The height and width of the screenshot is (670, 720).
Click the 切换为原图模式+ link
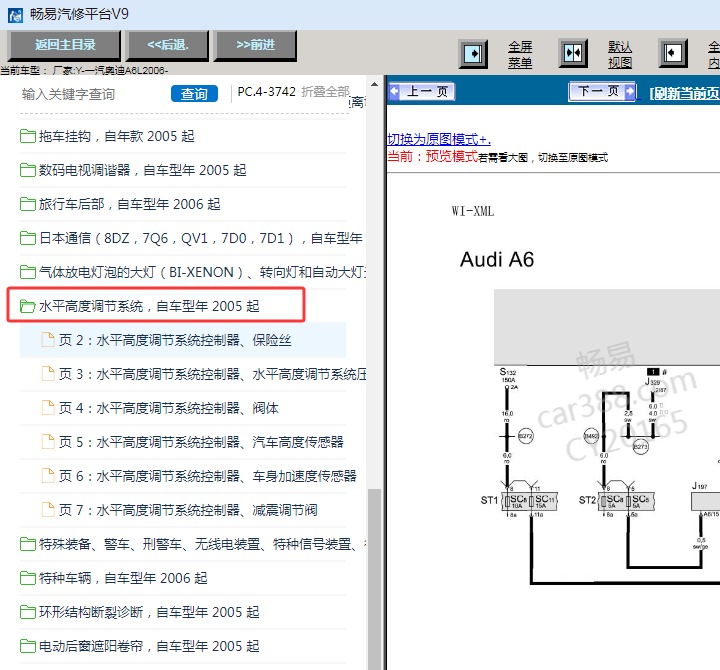click(439, 139)
